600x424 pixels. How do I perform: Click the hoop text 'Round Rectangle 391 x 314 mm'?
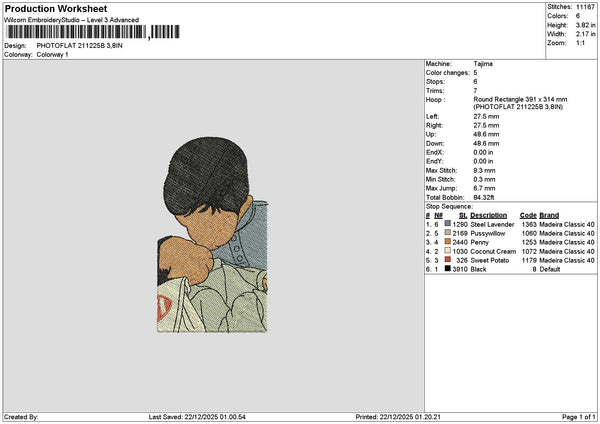520,99
